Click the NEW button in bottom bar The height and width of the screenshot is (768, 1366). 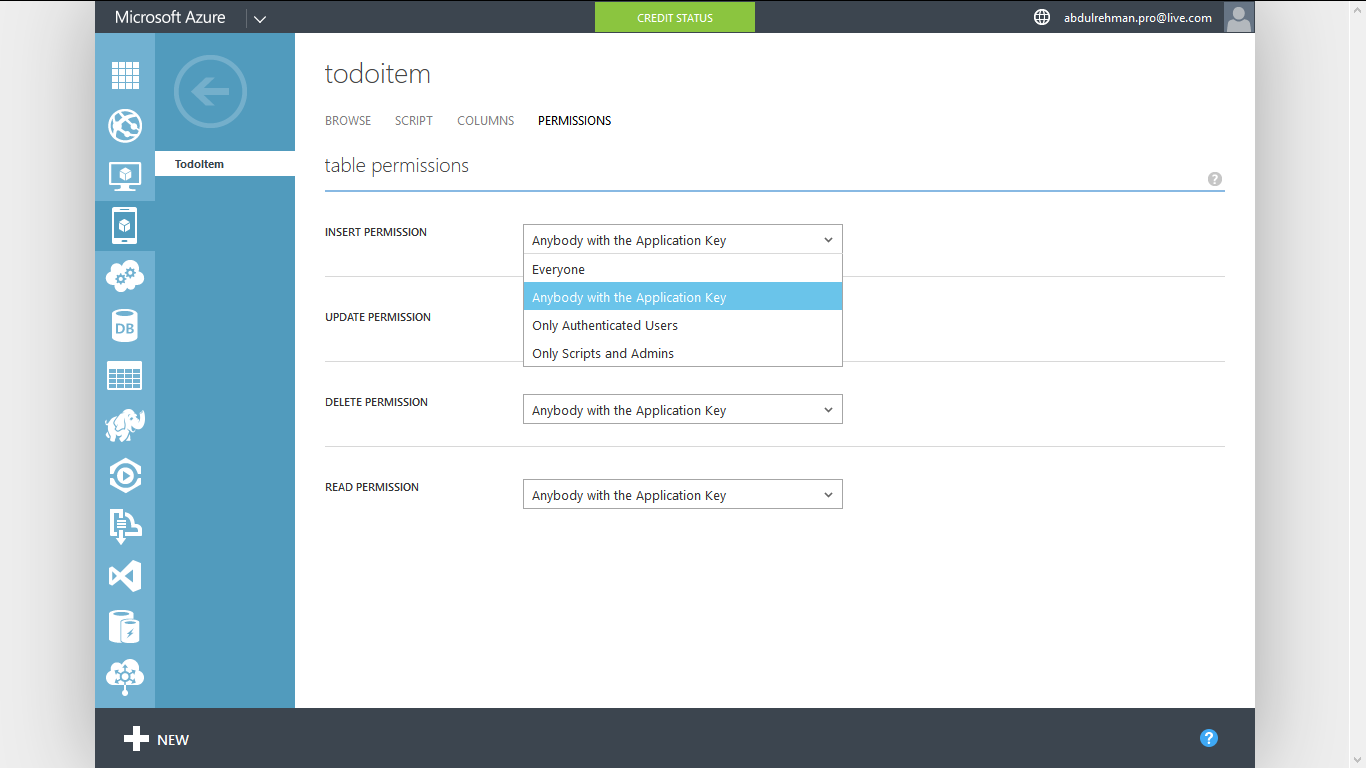click(x=157, y=740)
